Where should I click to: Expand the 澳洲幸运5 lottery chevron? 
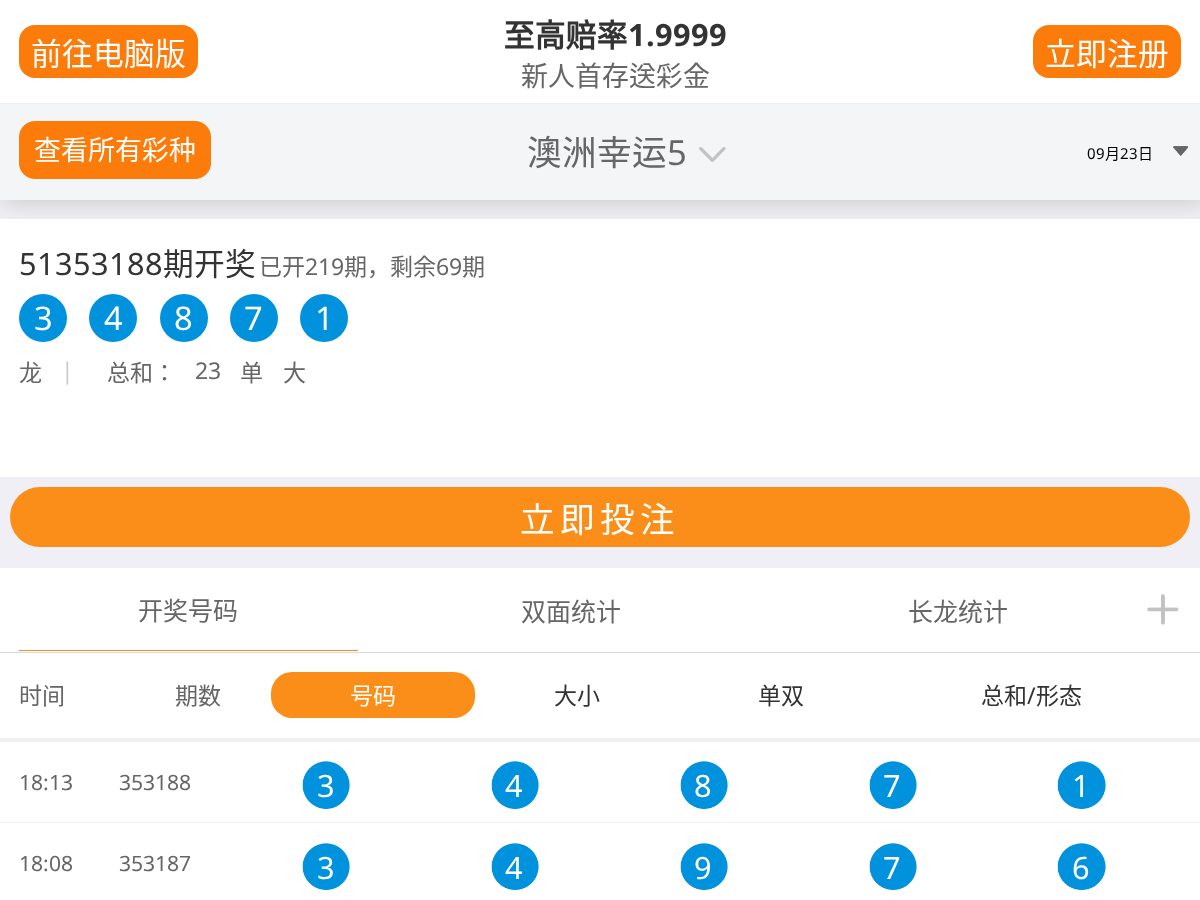click(x=712, y=155)
